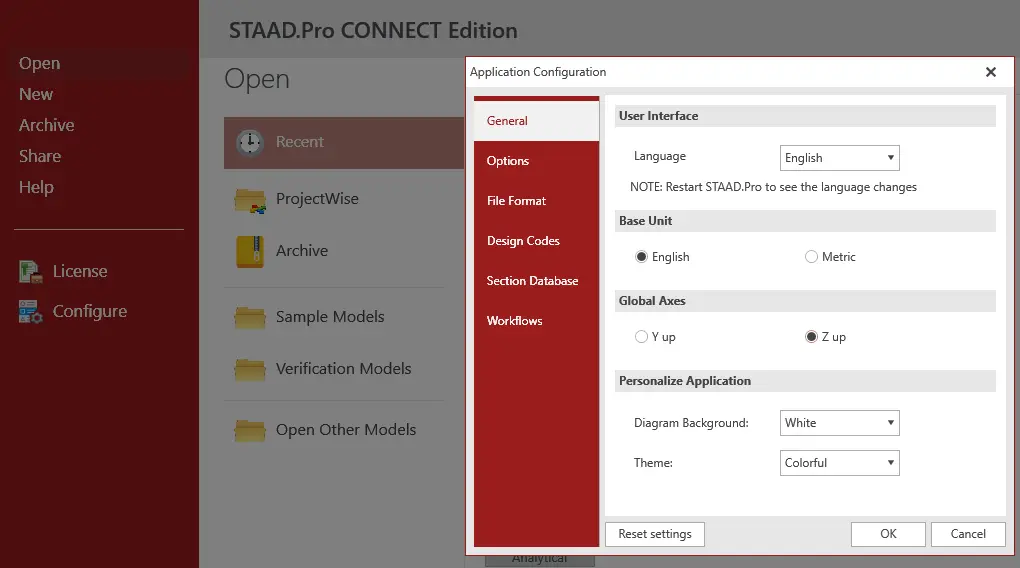Viewport: 1020px width, 568px height.
Task: Switch to the File Format tab
Action: point(536,201)
